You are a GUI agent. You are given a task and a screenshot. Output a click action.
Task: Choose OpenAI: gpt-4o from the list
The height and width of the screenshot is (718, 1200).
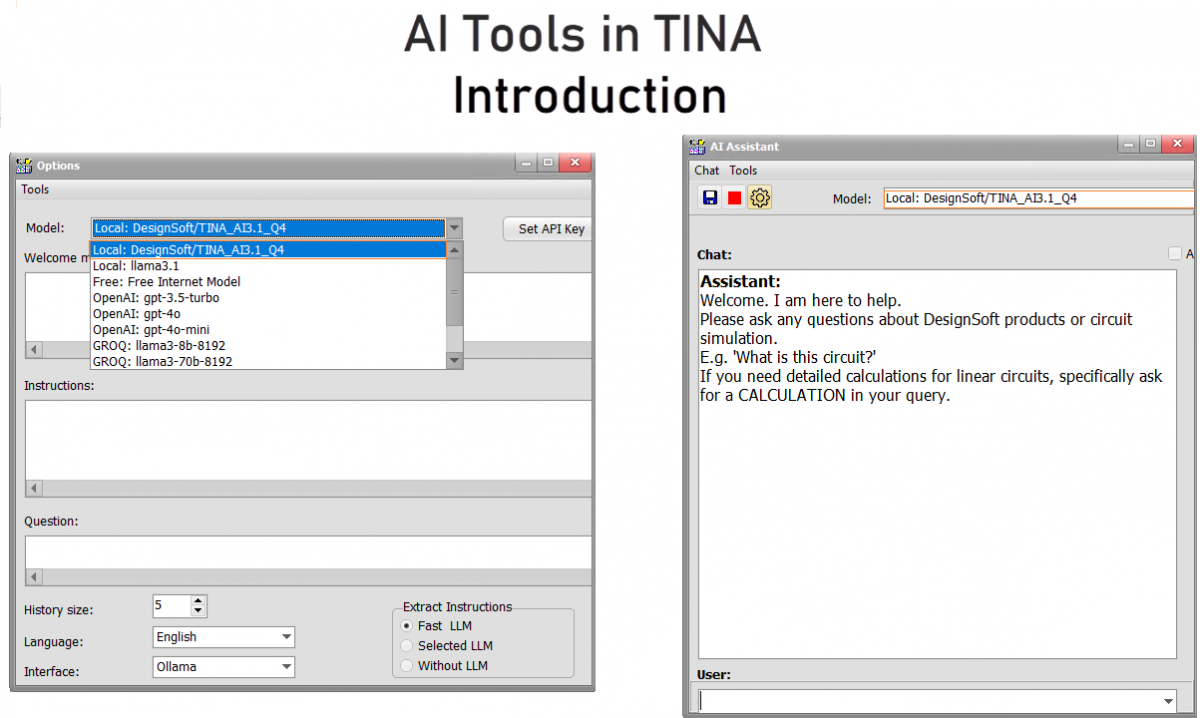click(268, 314)
